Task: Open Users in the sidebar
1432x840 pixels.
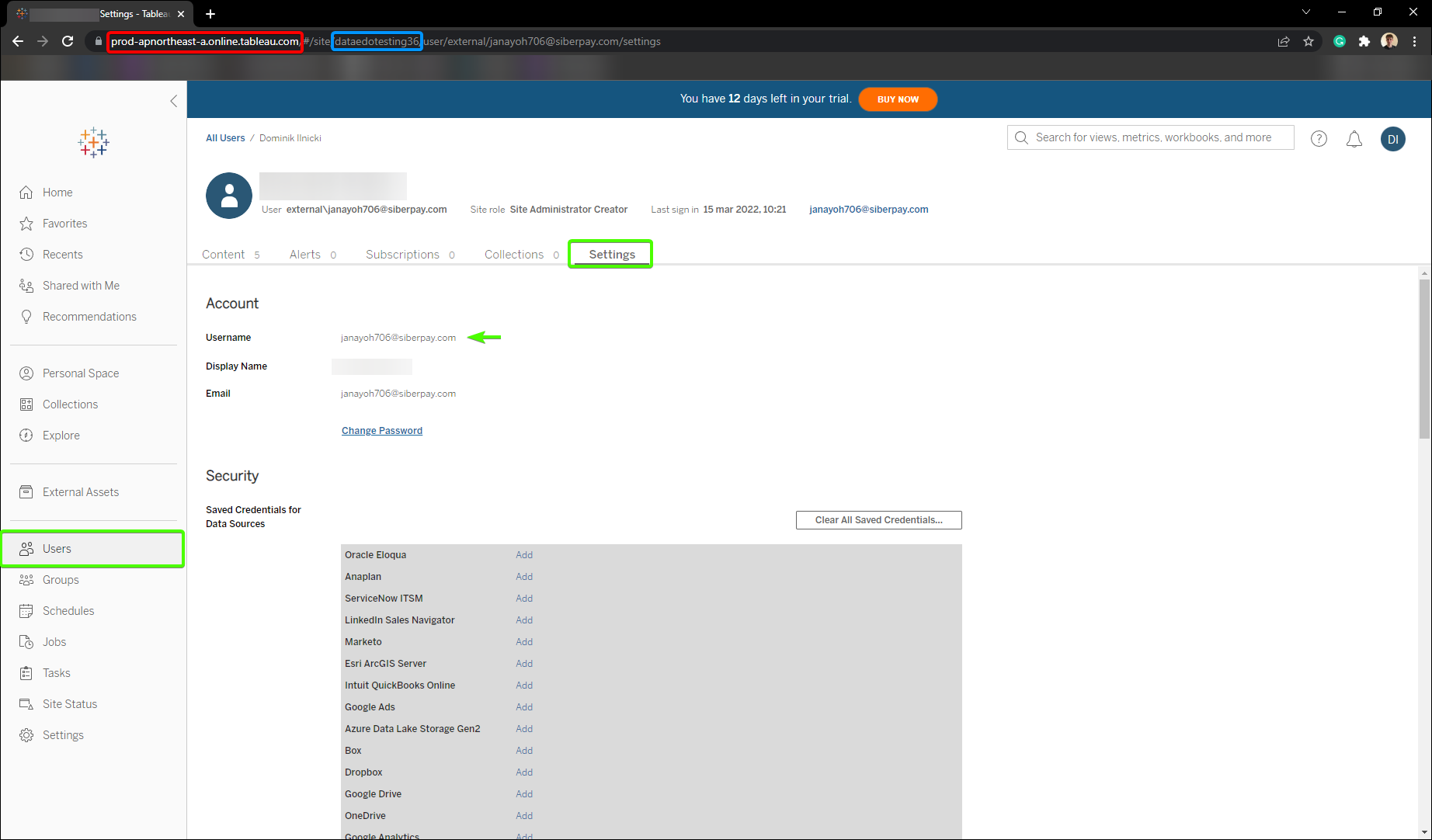Action: pos(57,549)
